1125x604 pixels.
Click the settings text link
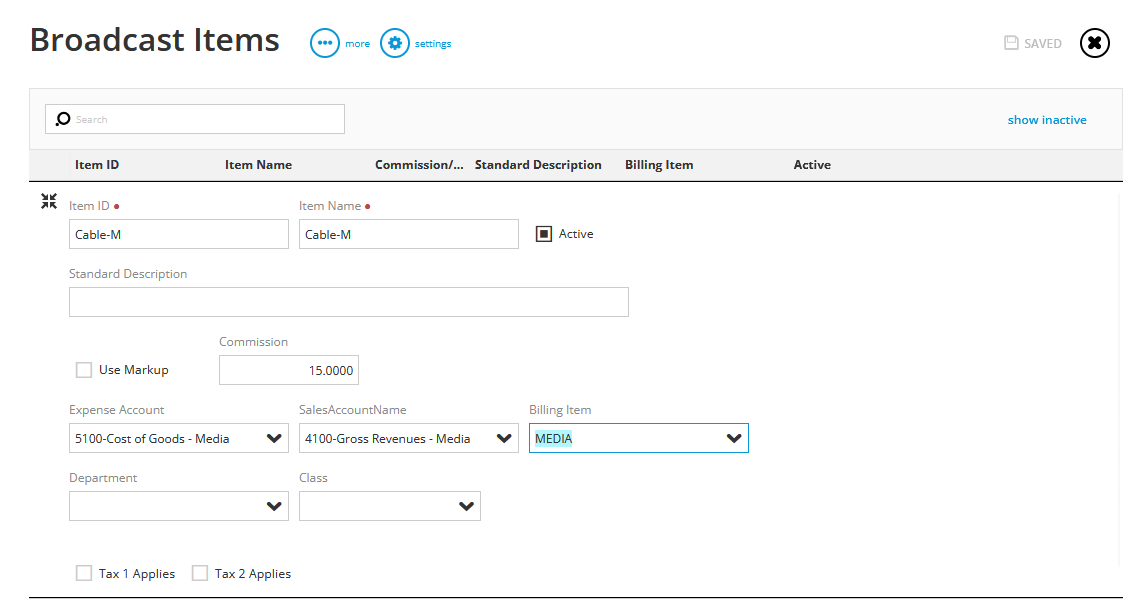coord(433,44)
